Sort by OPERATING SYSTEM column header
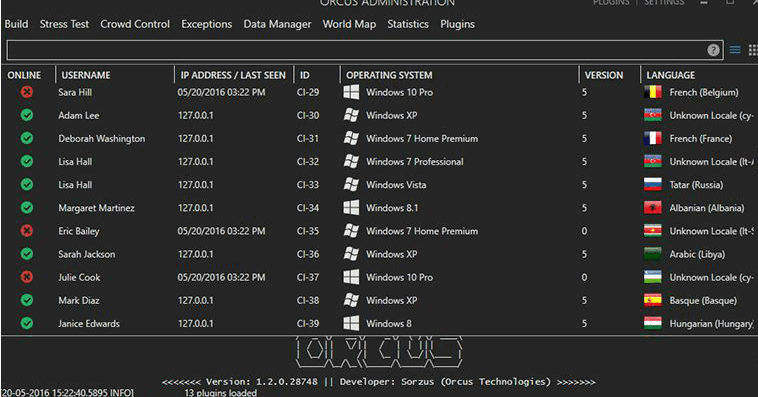The height and width of the screenshot is (397, 758). pos(389,75)
